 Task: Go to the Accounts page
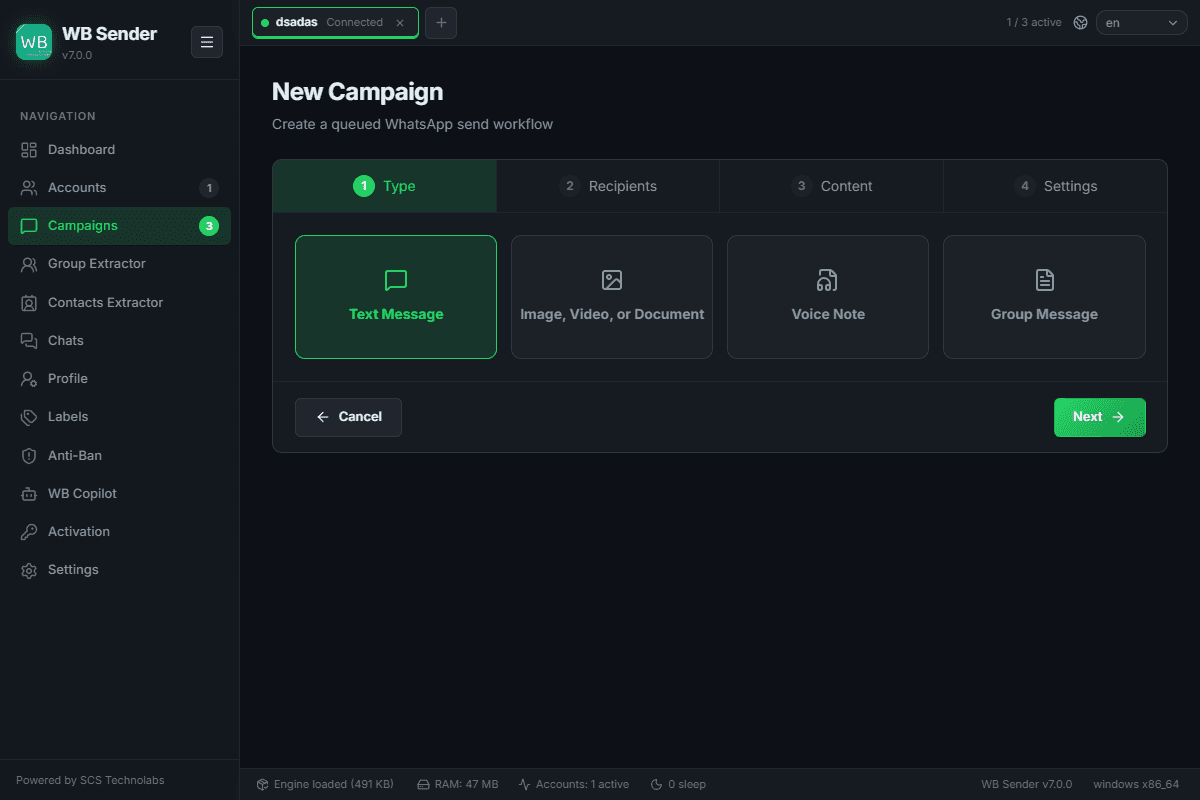pyautogui.click(x=119, y=188)
